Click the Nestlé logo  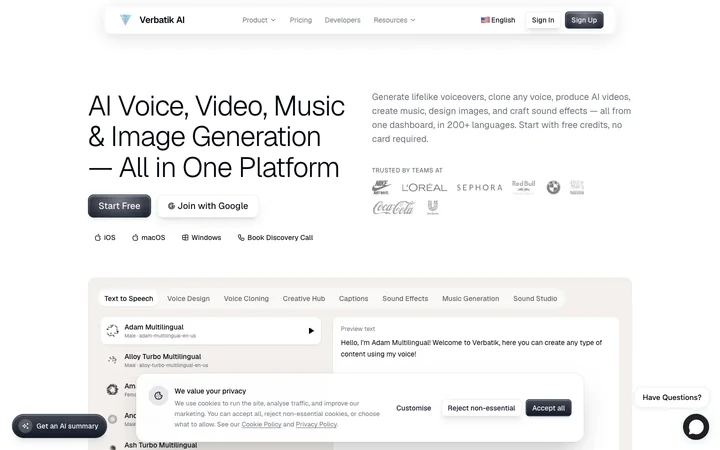click(x=577, y=187)
